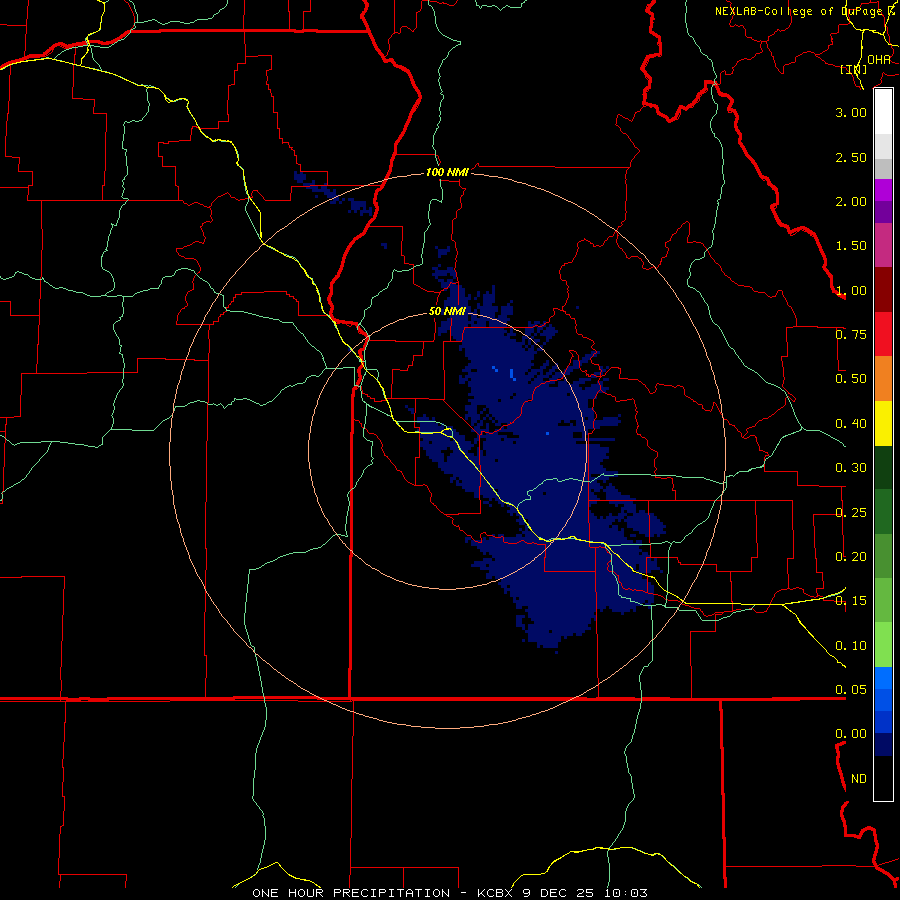This screenshot has width=900, height=900.
Task: Pick the orange legend swatch
Action: point(883,379)
